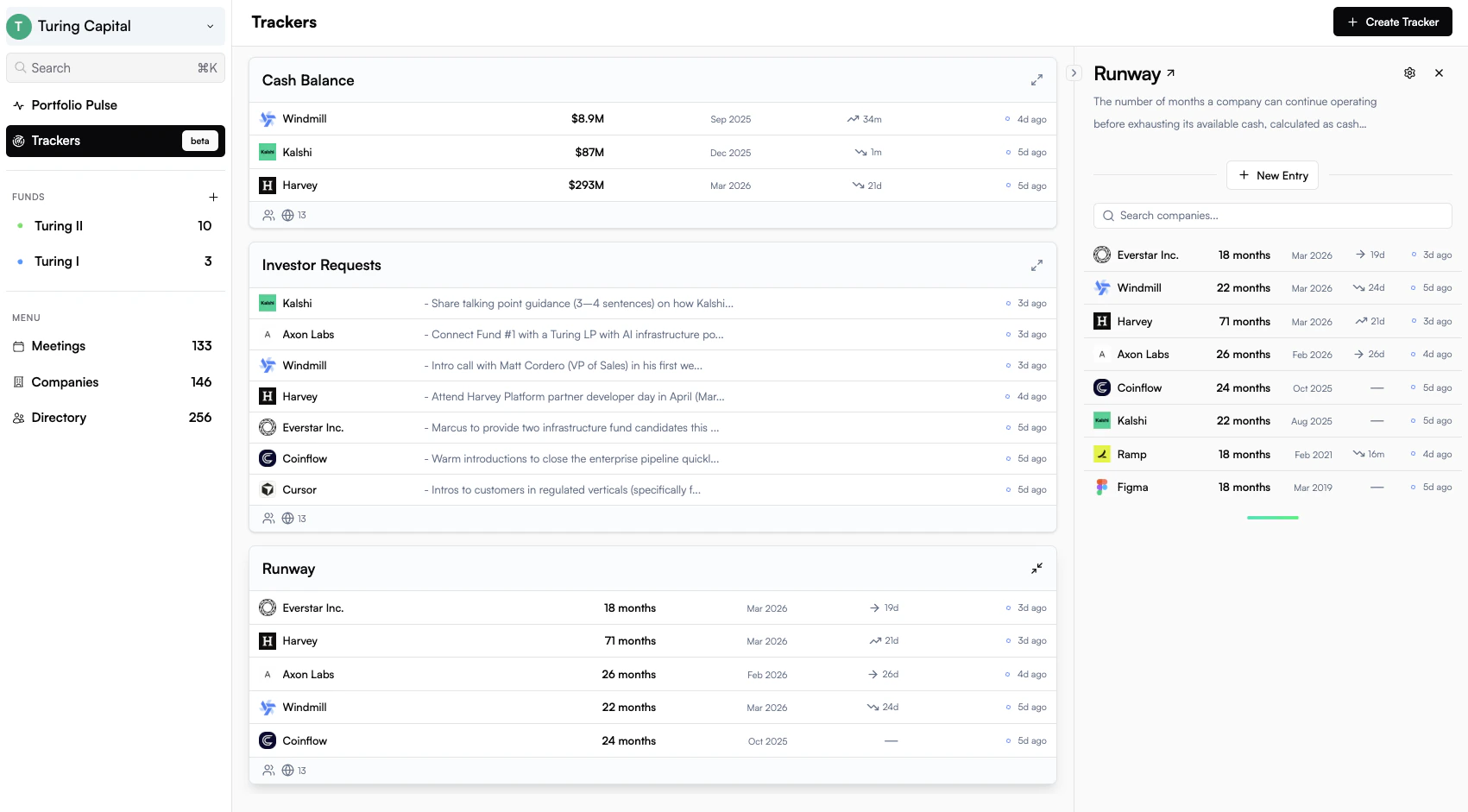Collapse the Runway tracker card
Screen dimensions: 1468x812
pyautogui.click(x=1036, y=569)
